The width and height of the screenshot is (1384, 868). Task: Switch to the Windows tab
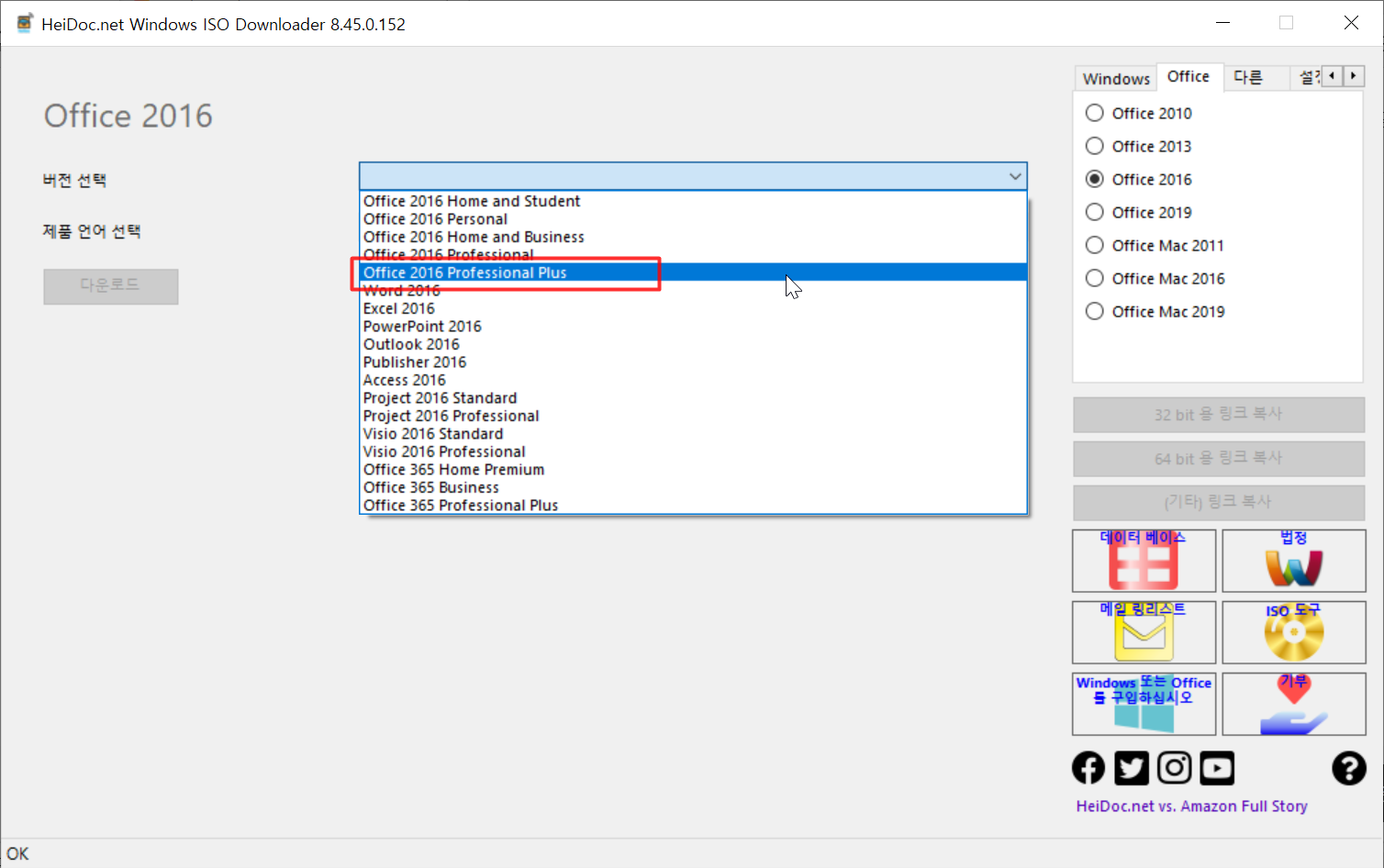click(1116, 79)
